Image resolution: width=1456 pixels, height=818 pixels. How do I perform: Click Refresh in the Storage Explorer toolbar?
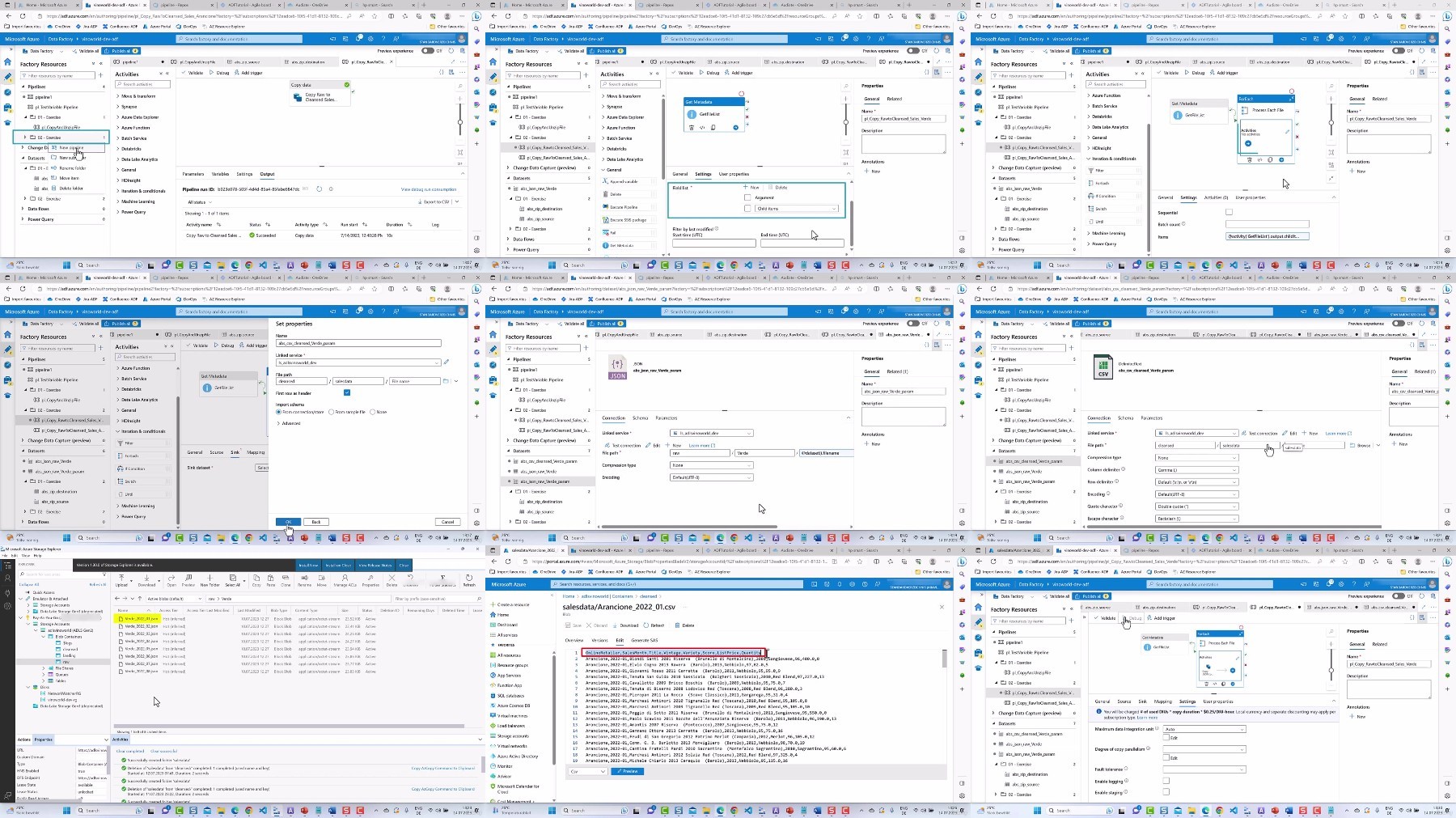[469, 580]
